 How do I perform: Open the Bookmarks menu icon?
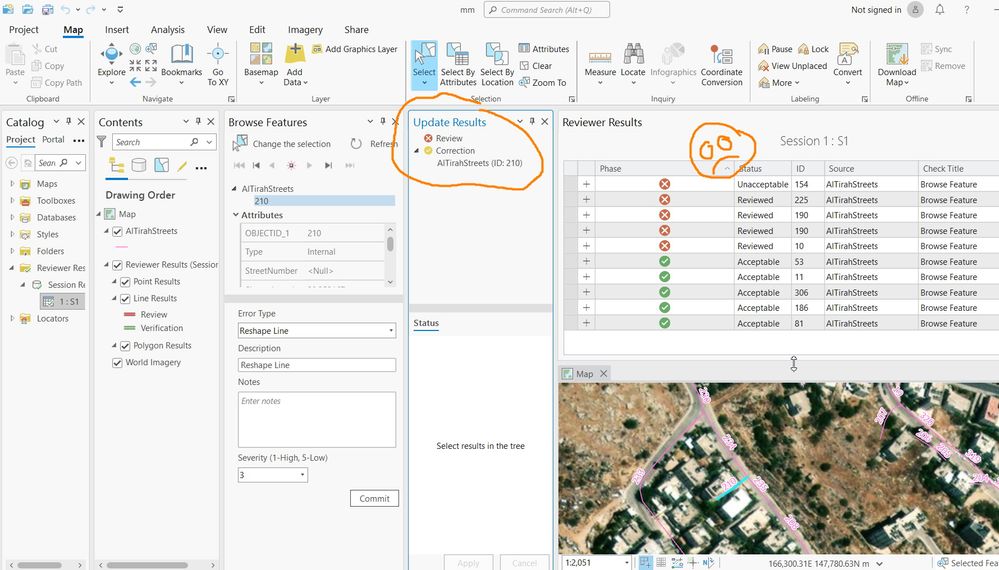pyautogui.click(x=182, y=53)
